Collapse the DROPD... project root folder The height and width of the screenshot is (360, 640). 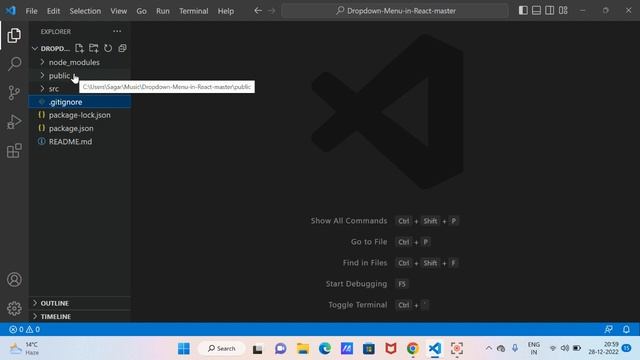point(55,49)
